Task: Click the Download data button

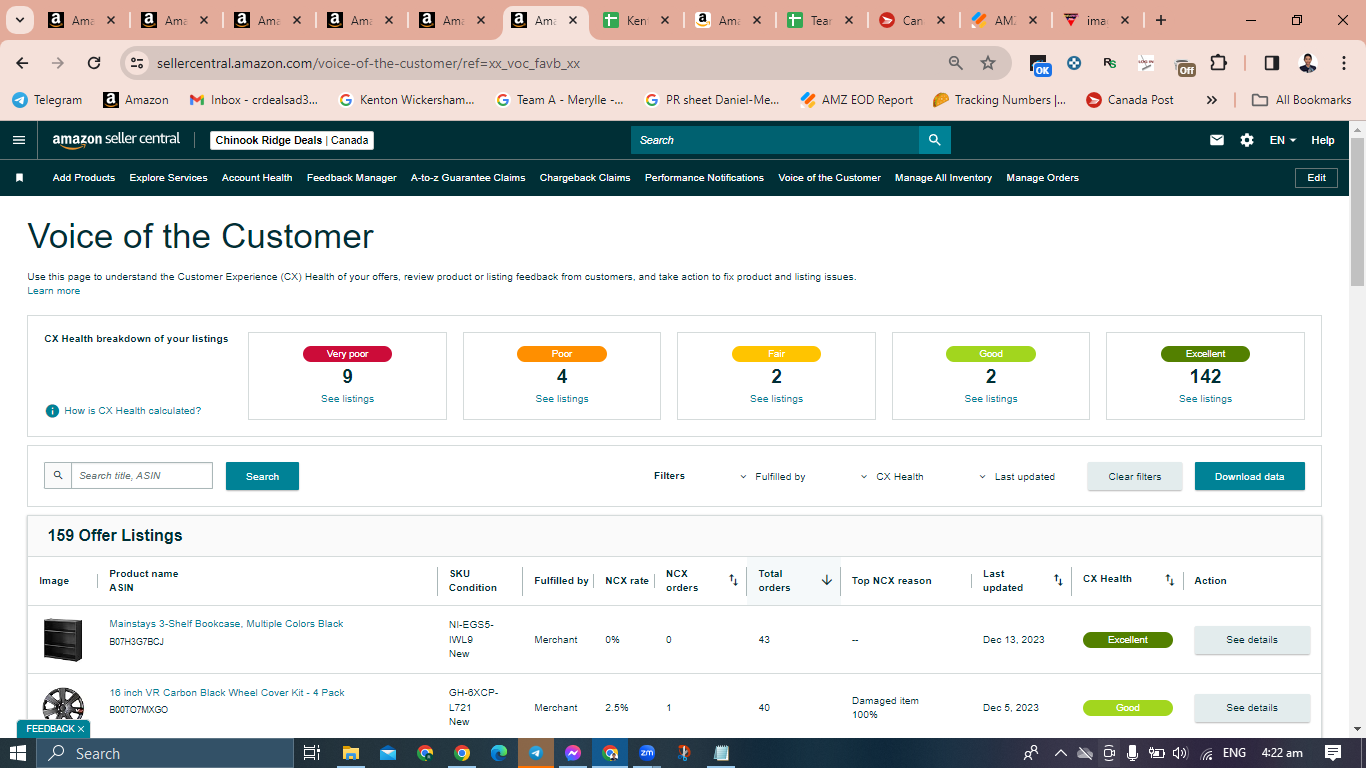Action: [1250, 476]
